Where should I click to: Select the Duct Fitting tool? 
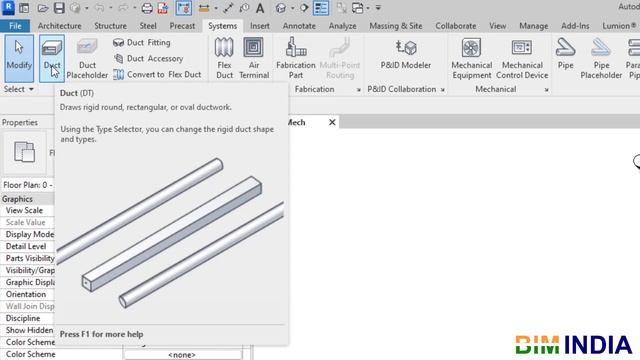(142, 42)
